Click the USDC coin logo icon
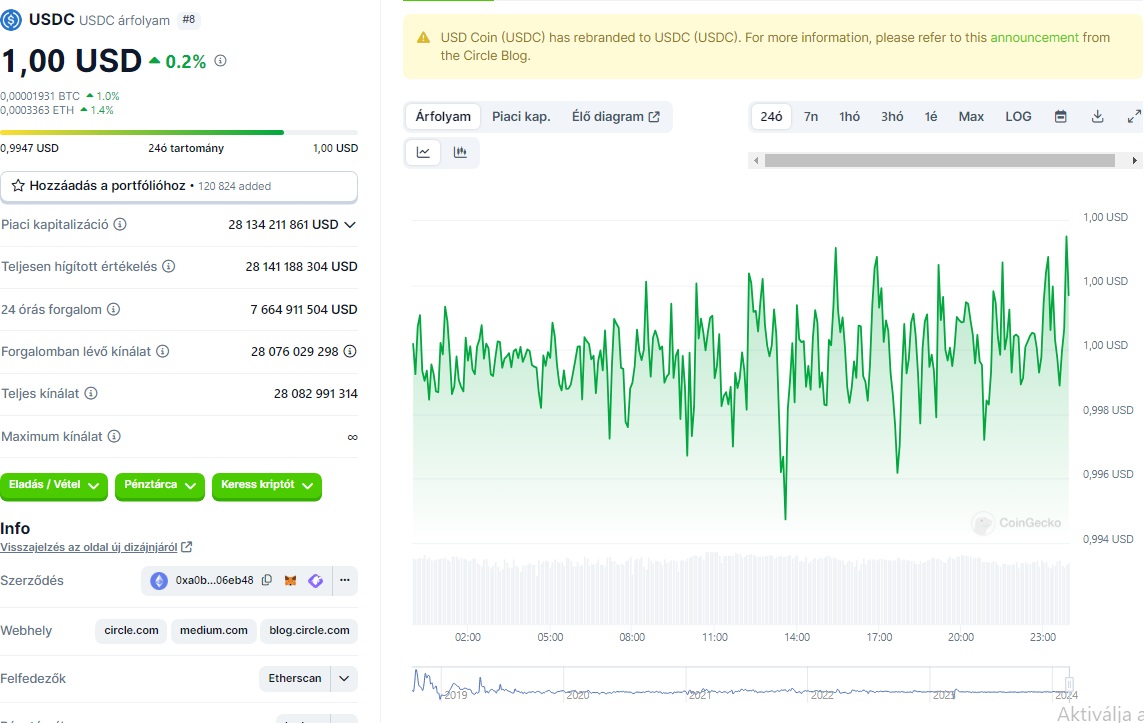This screenshot has width=1144, height=723. point(11,20)
